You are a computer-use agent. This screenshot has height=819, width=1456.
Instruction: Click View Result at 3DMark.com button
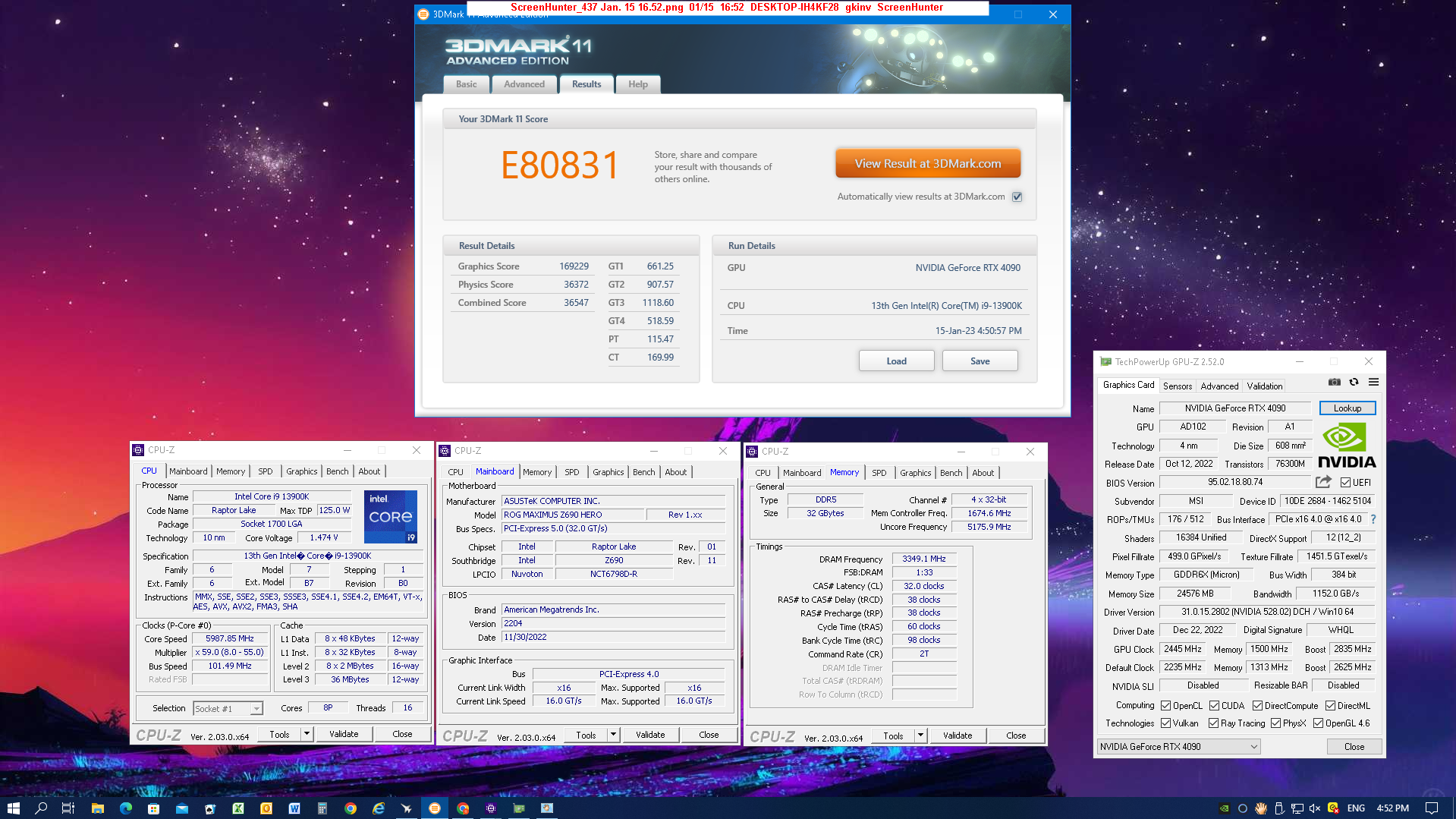928,163
